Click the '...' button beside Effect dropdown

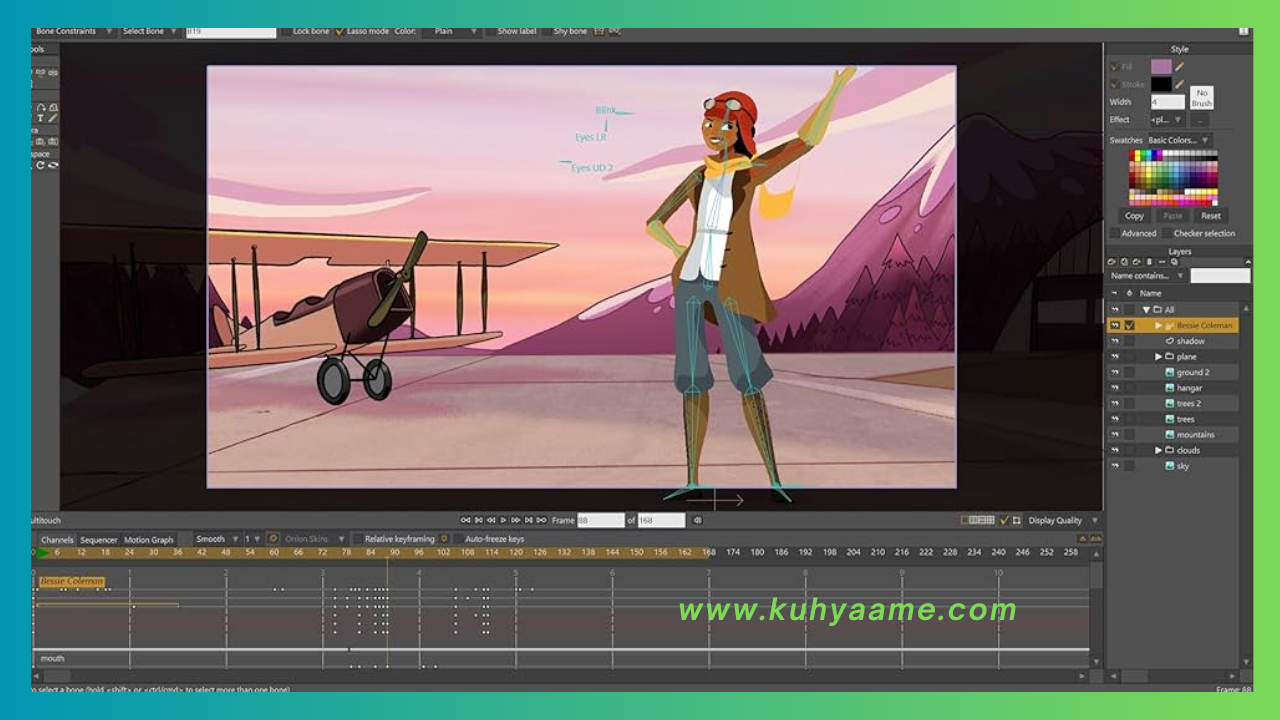coord(1199,119)
